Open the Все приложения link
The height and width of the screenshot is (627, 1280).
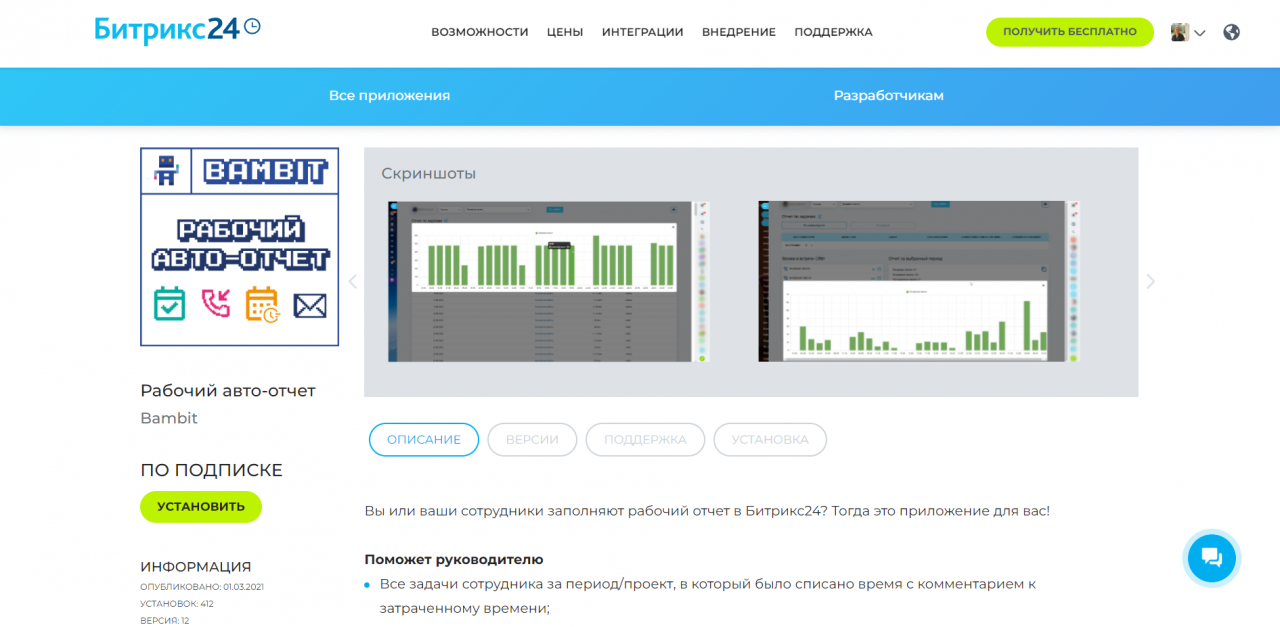point(389,95)
